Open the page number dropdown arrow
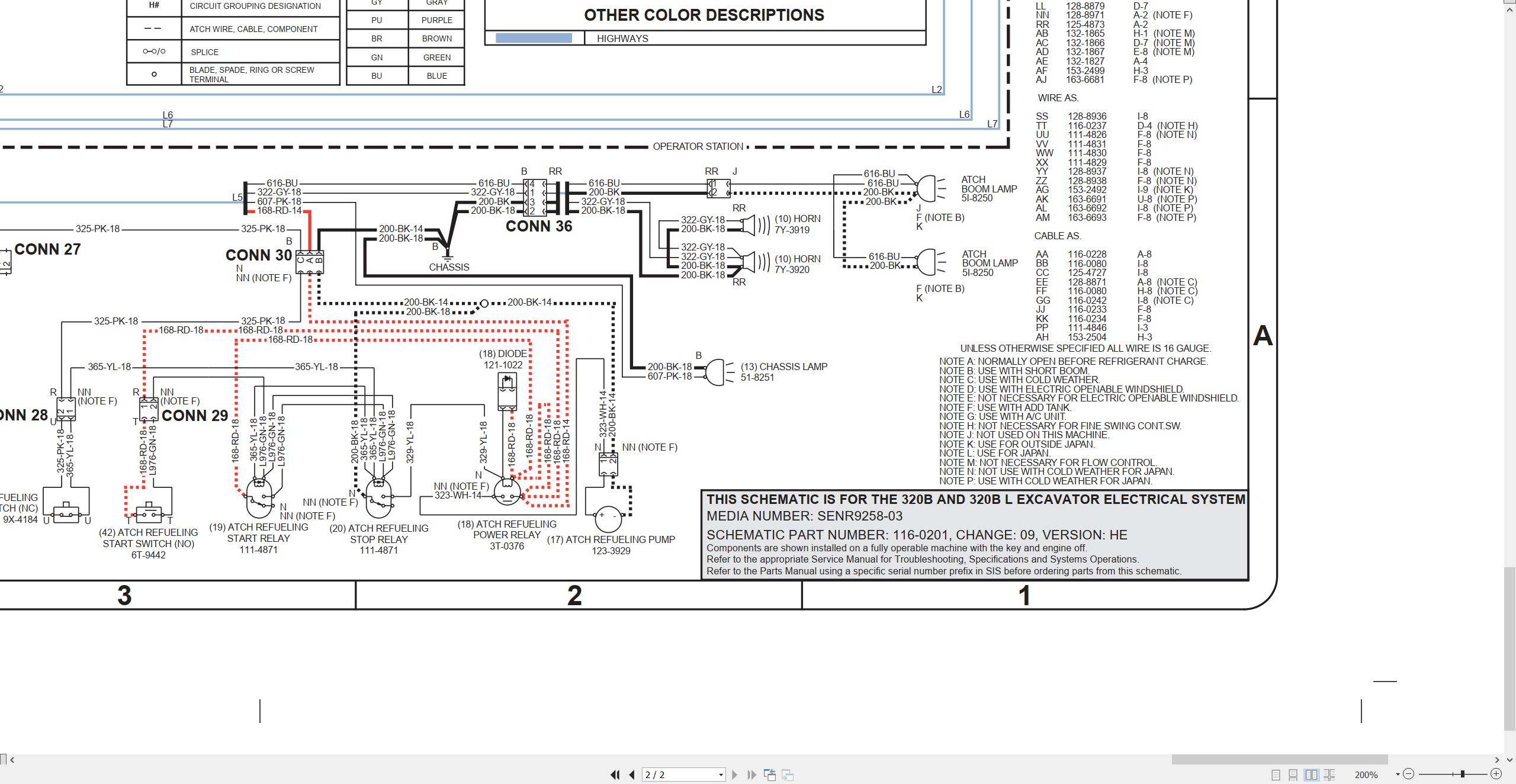 coord(721,775)
